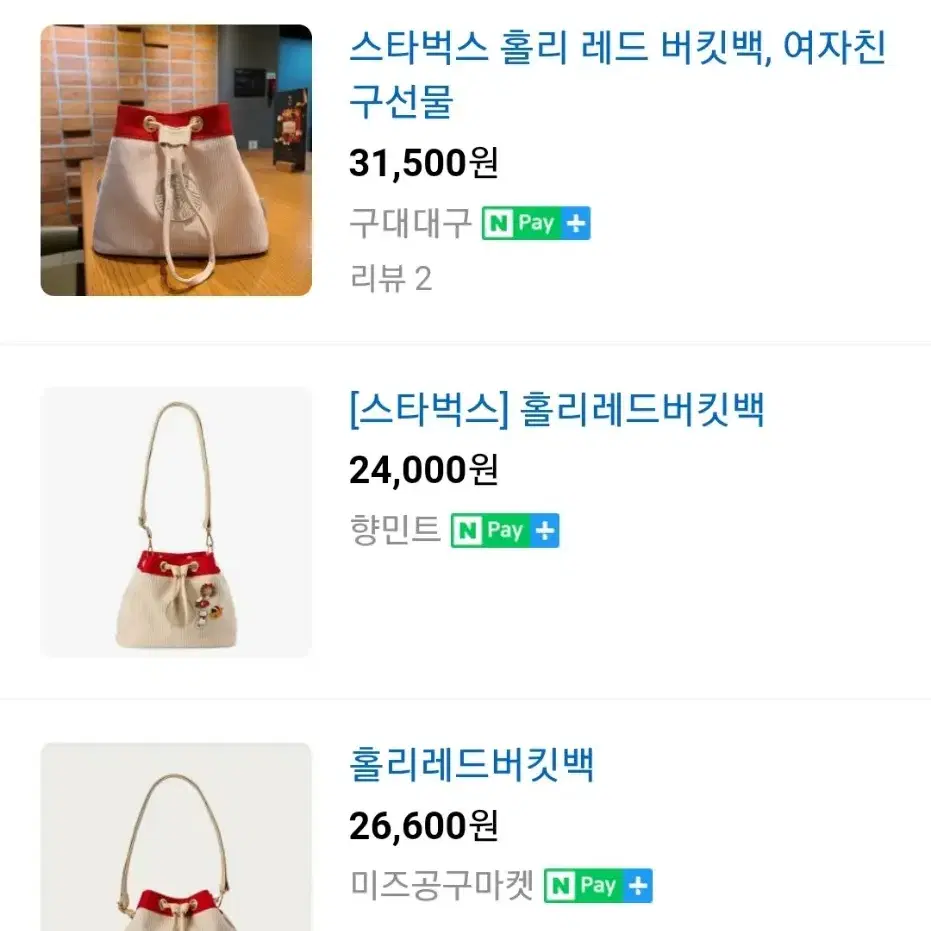Click the N Pay badge beside 구대대구
Screen dimensions: 931x931
536,223
